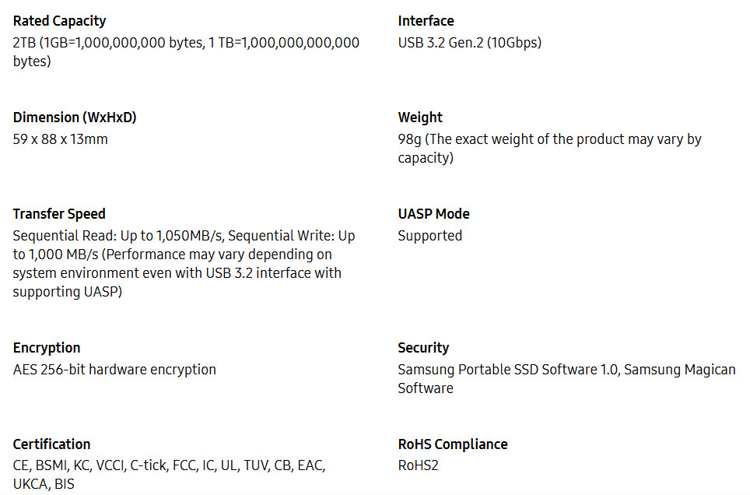Viewport: 750px width, 495px height.
Task: Click the 98g weight description
Action: (x=550, y=148)
